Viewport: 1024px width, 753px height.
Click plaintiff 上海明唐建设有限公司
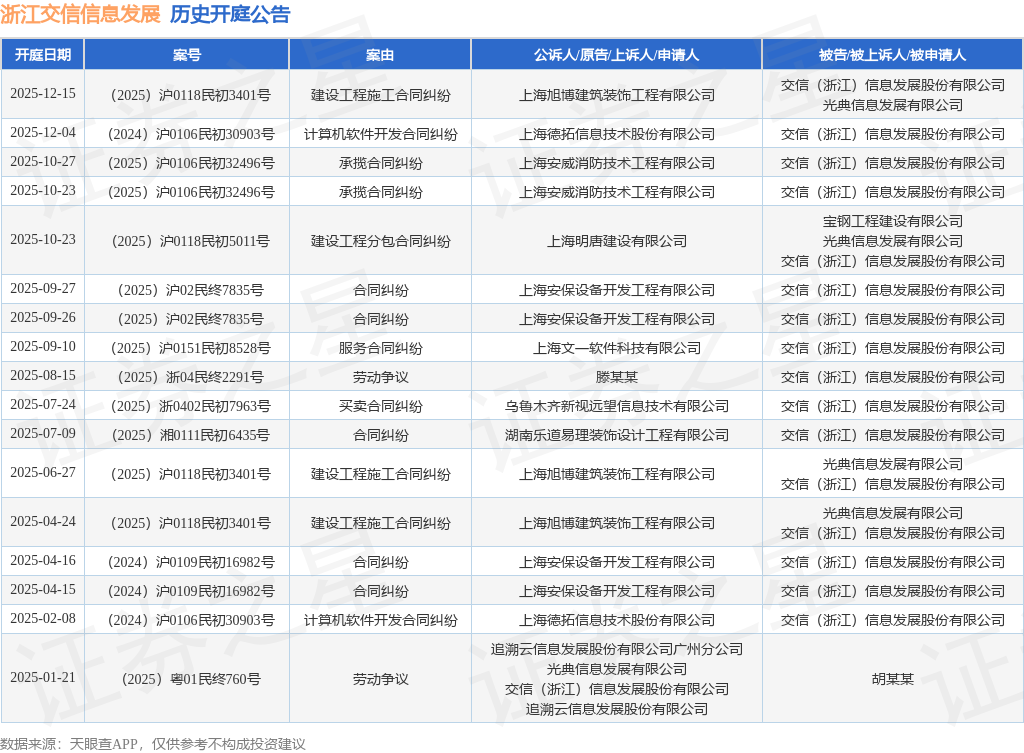point(616,241)
